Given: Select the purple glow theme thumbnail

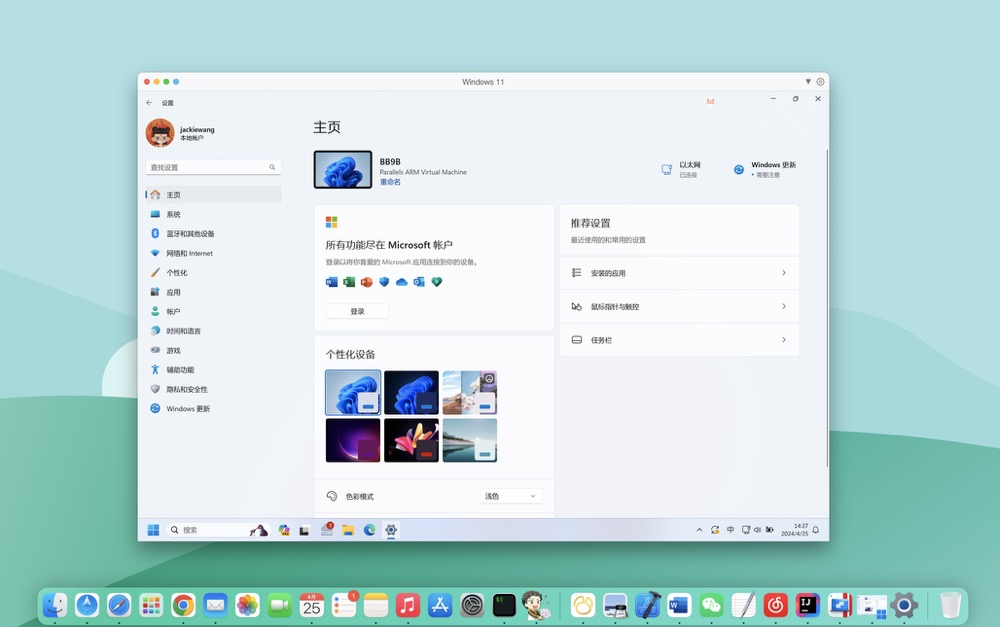Looking at the screenshot, I should 353,440.
